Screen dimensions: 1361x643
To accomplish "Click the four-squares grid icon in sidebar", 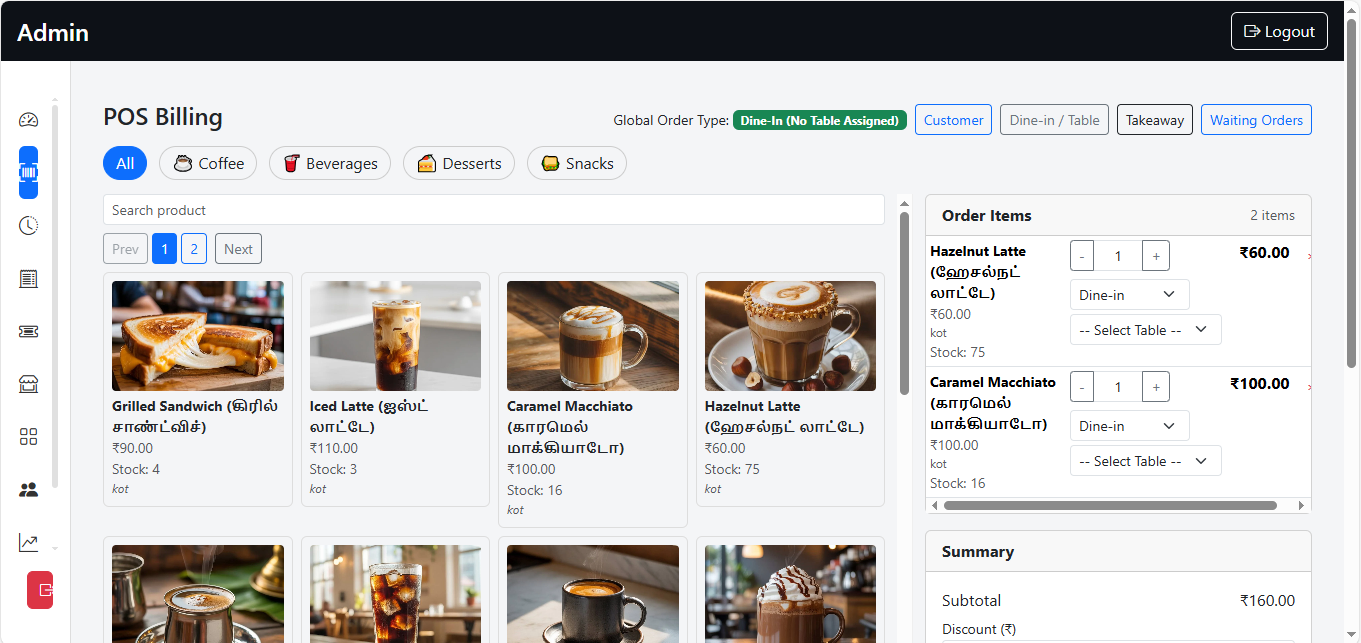I will tap(28, 437).
